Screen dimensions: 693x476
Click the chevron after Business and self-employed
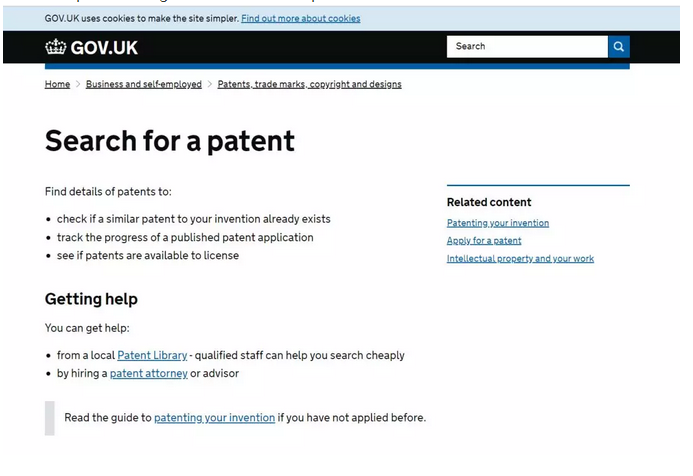(209, 84)
